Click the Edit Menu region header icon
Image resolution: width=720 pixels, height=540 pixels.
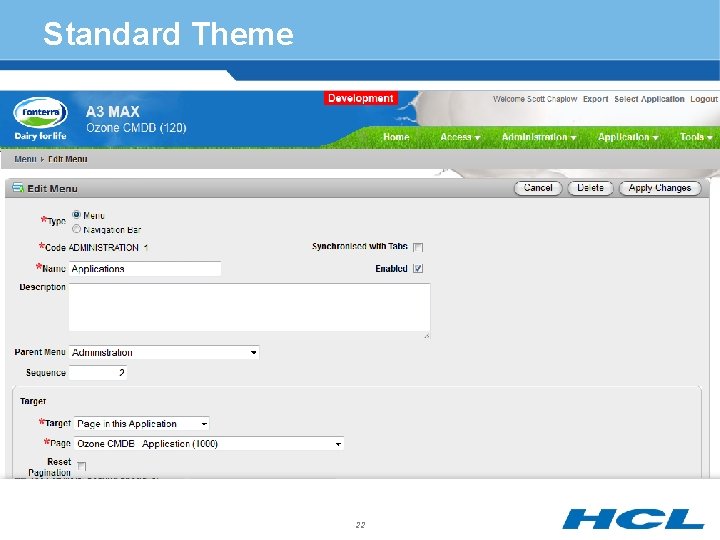(18, 188)
